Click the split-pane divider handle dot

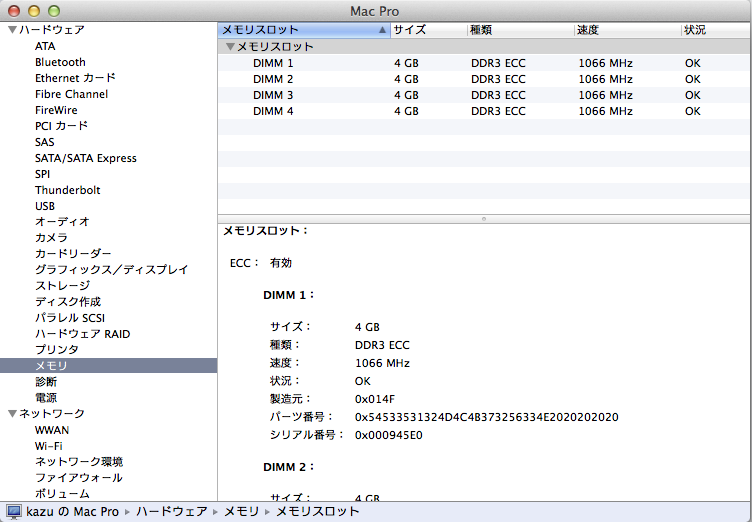pyautogui.click(x=484, y=219)
